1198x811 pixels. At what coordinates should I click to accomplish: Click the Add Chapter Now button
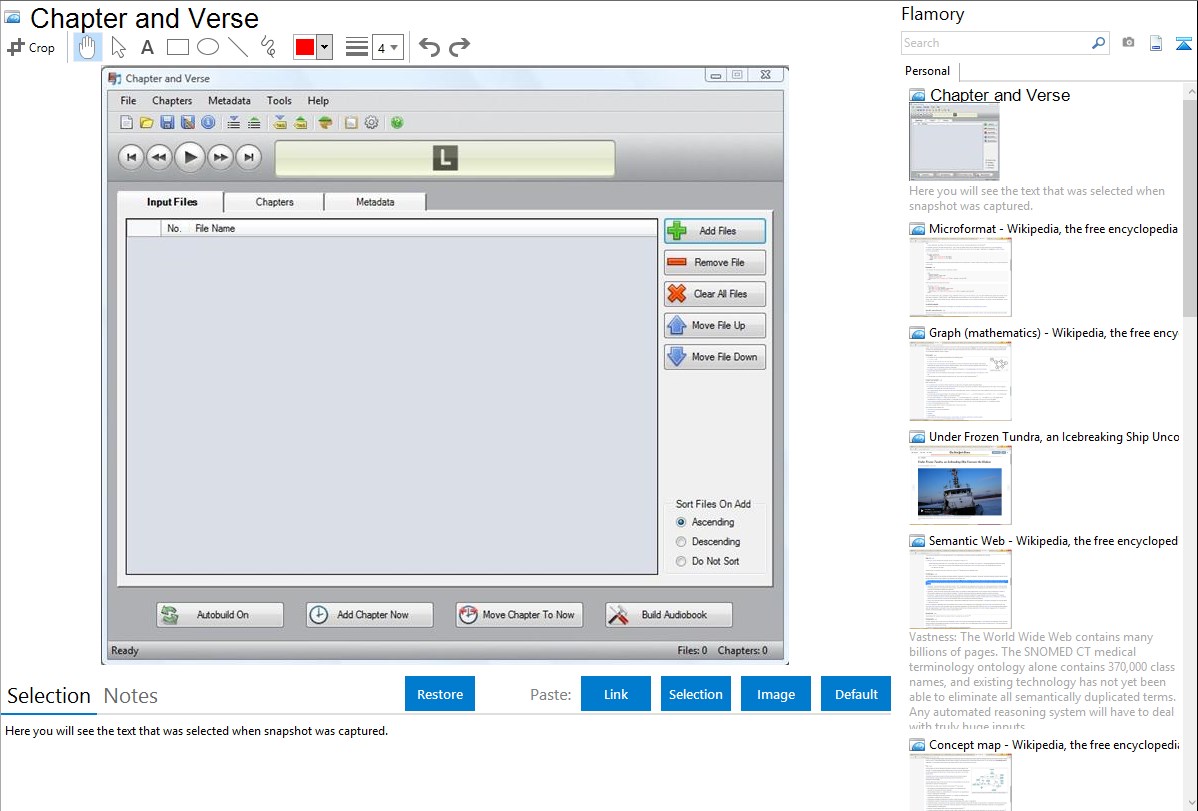pyautogui.click(x=370, y=615)
